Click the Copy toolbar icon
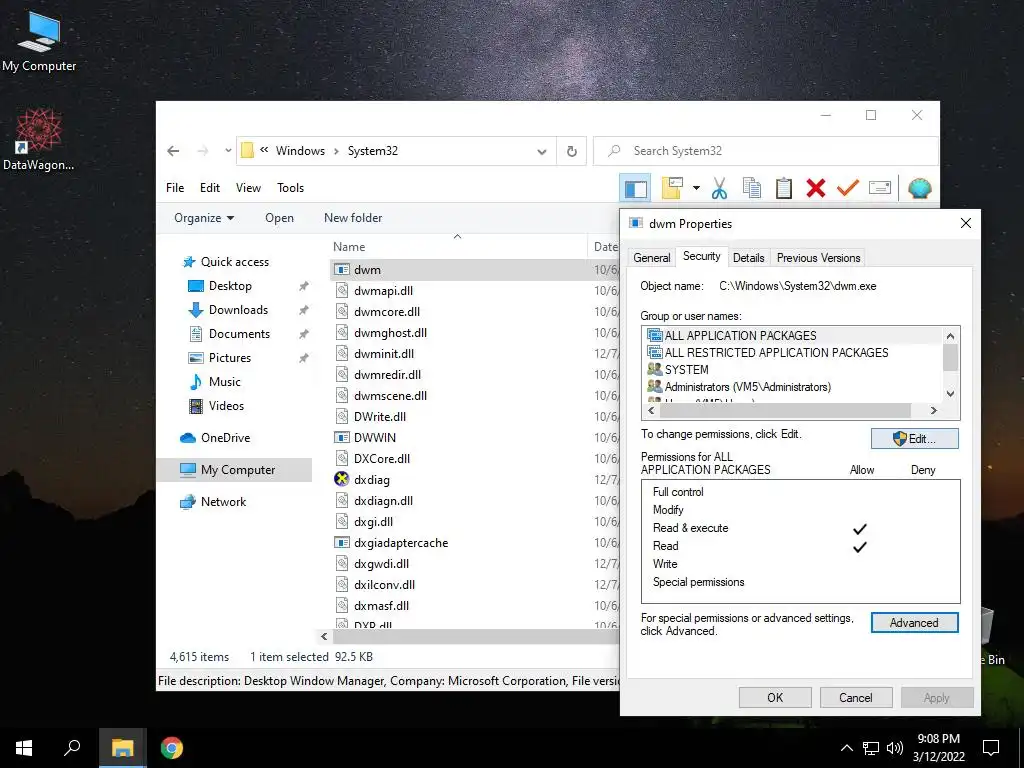 [x=752, y=188]
